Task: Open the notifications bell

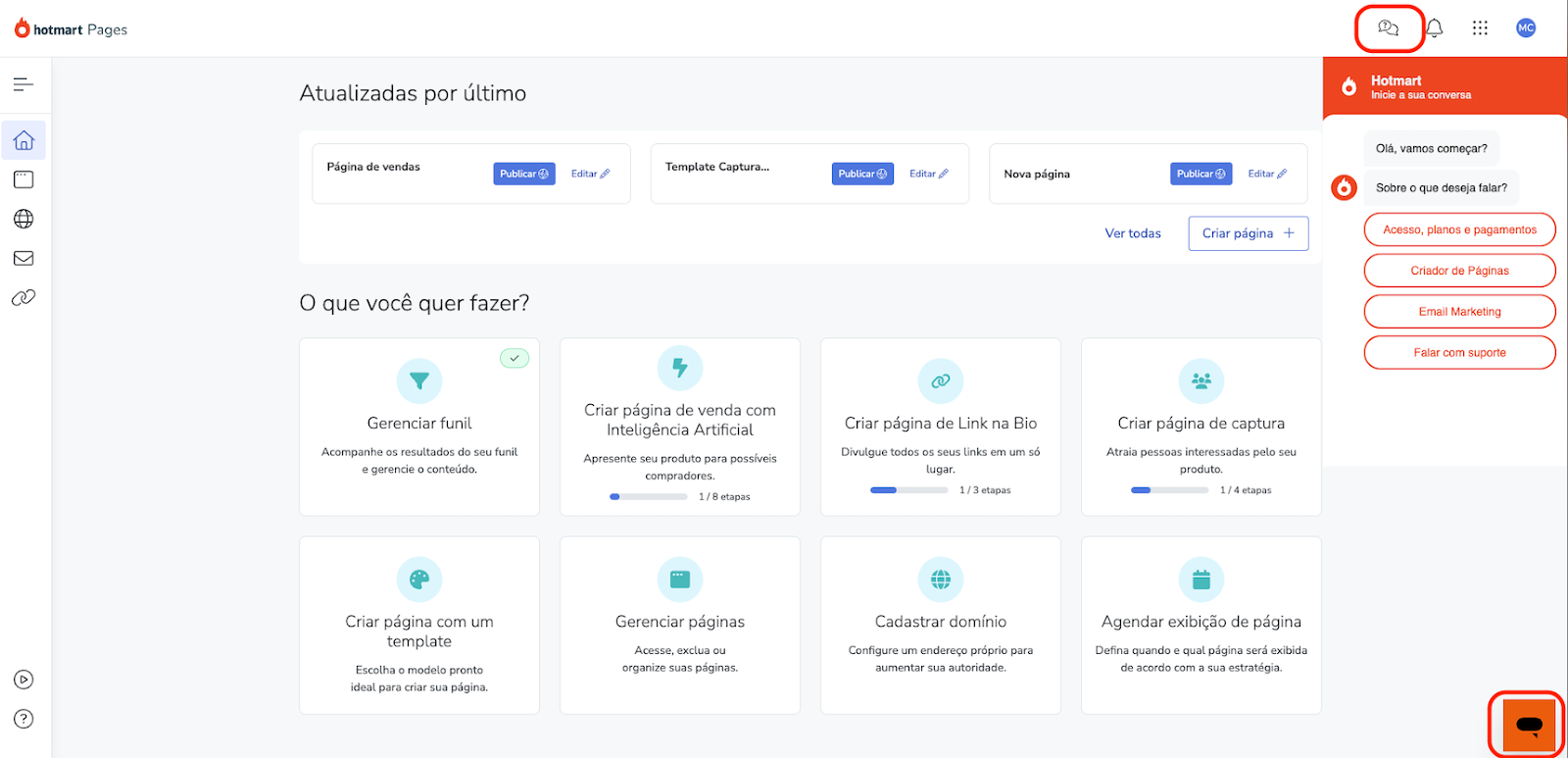Action: tap(1434, 27)
